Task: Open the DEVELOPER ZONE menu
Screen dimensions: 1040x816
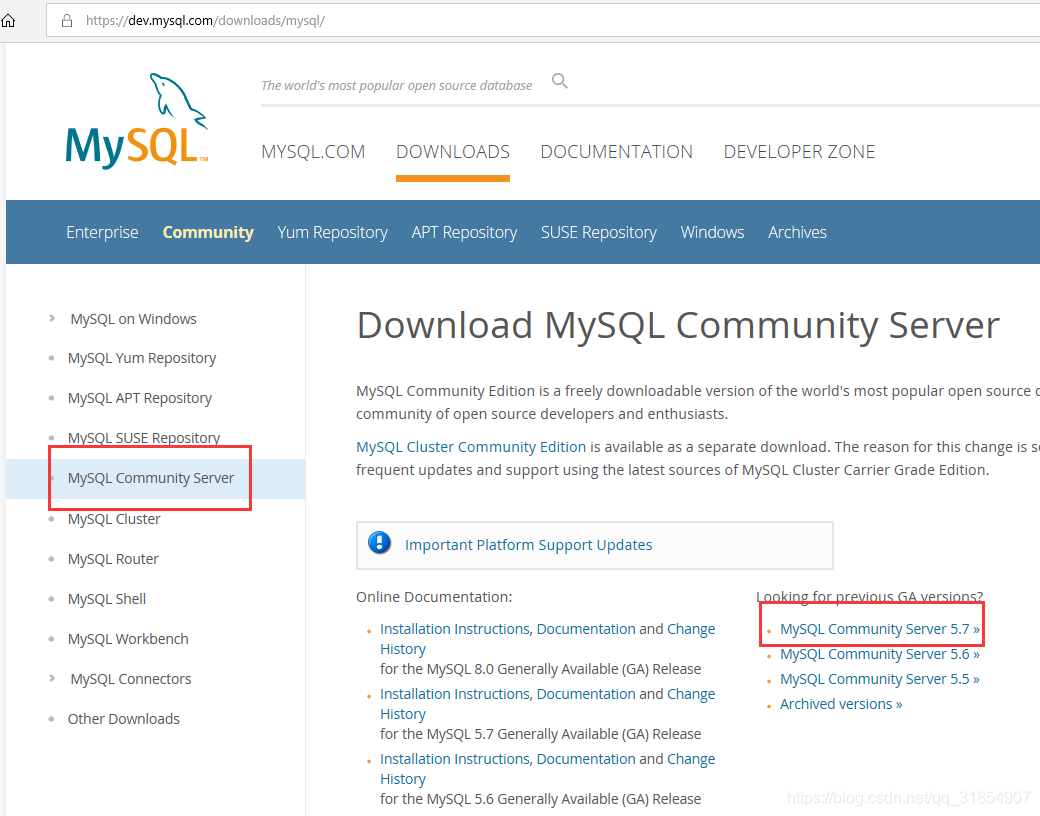Action: [x=799, y=151]
